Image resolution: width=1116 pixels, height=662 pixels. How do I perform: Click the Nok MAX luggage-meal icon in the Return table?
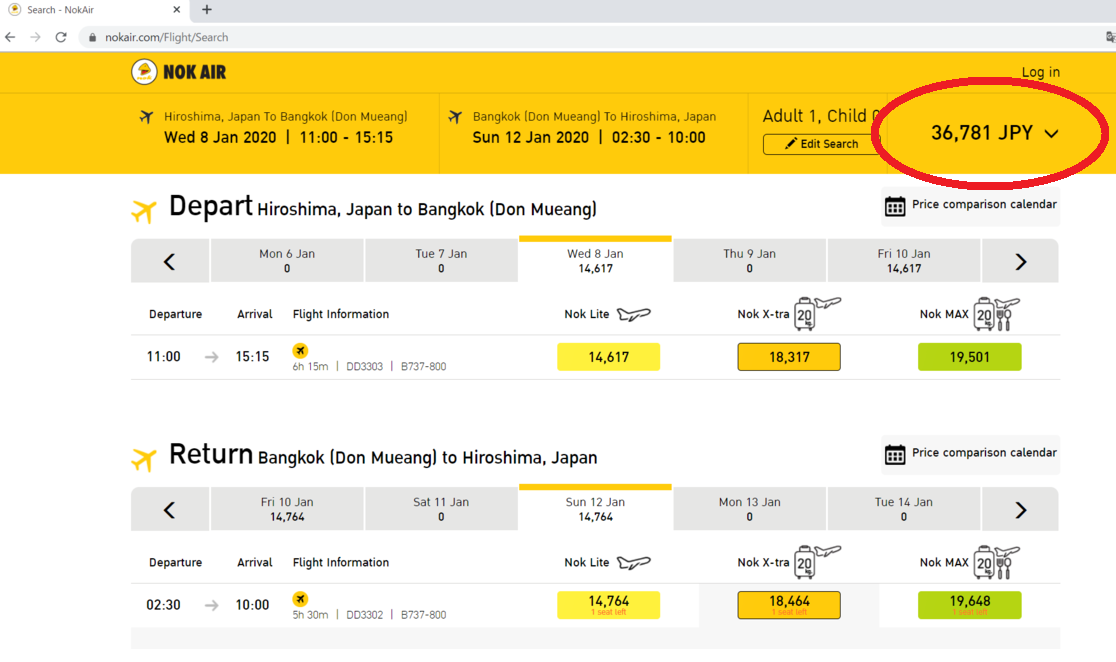(997, 562)
